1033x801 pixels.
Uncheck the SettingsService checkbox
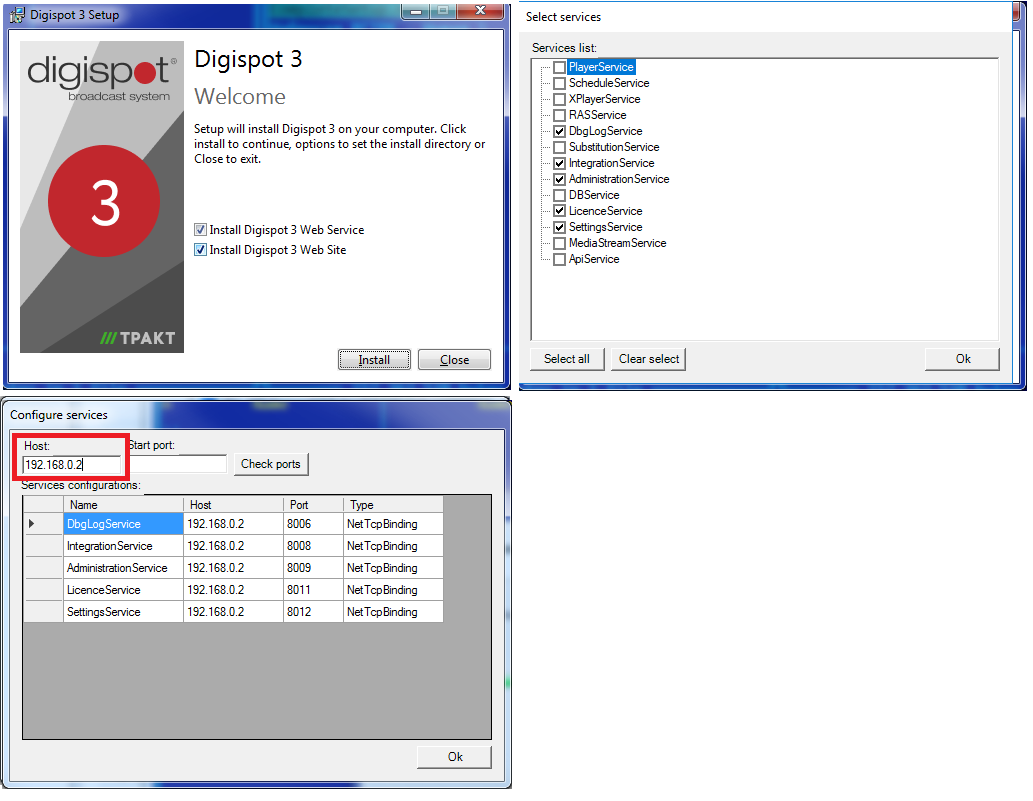coord(559,227)
